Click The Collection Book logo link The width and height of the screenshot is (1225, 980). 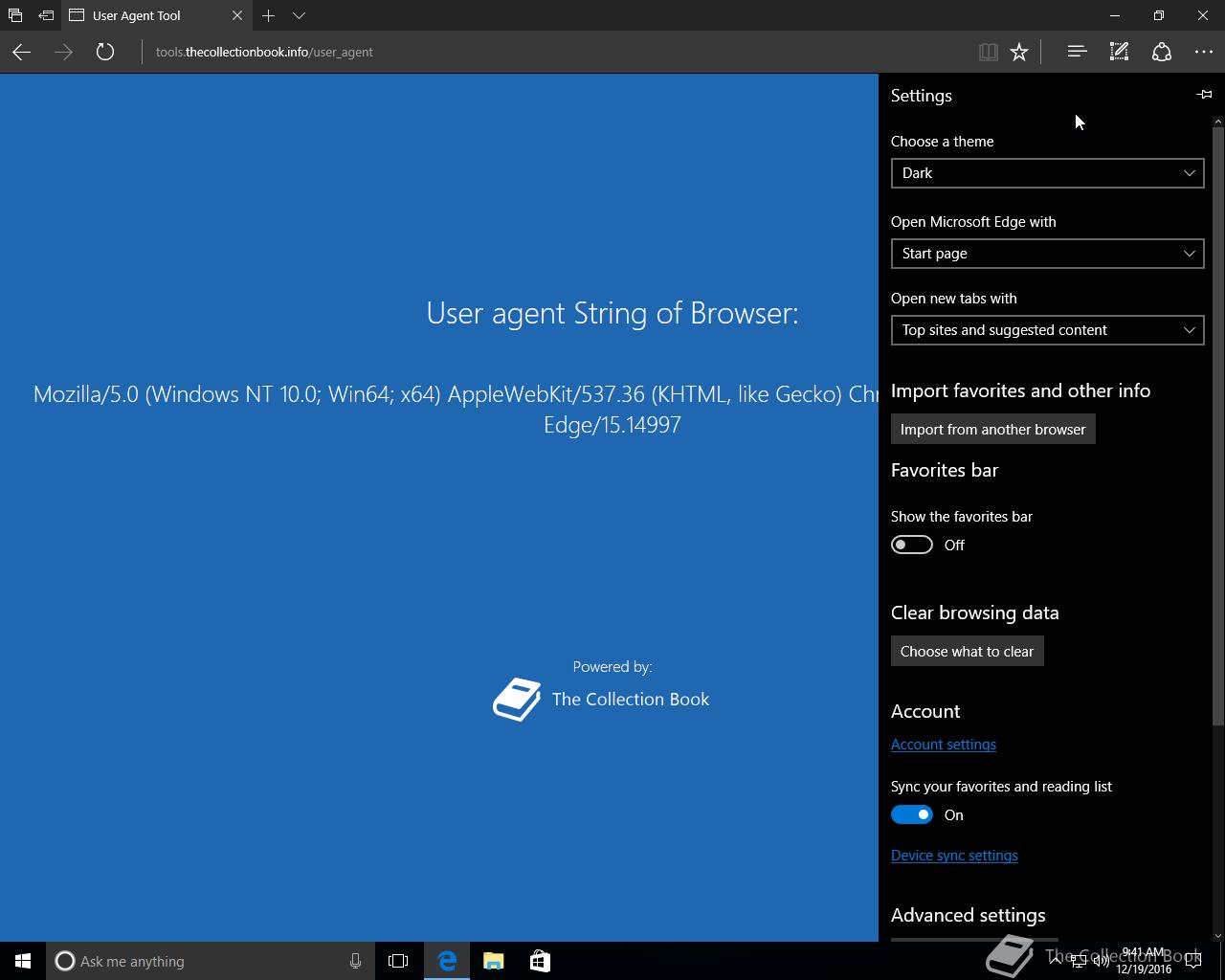point(601,700)
